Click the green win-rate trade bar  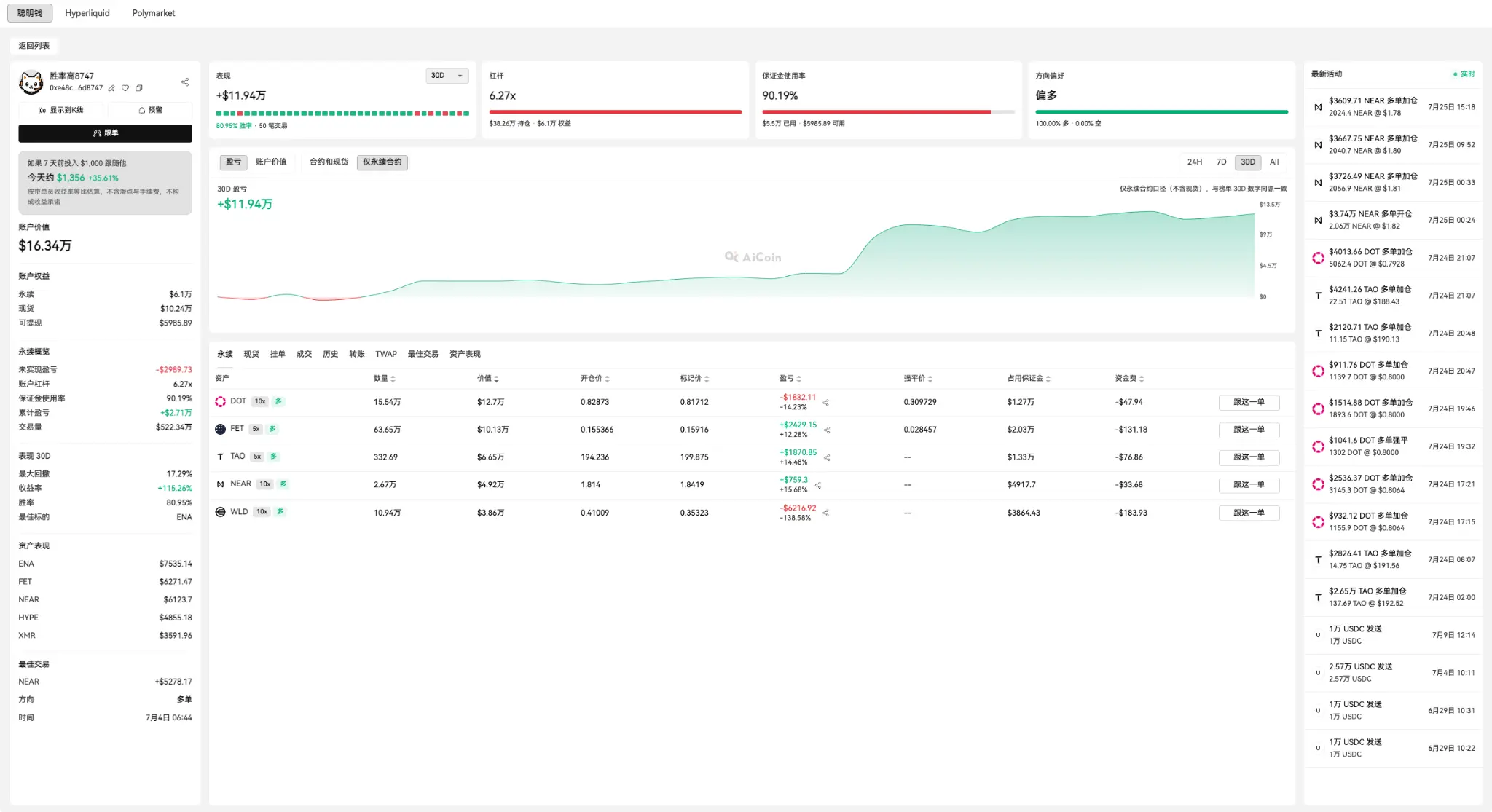click(342, 114)
